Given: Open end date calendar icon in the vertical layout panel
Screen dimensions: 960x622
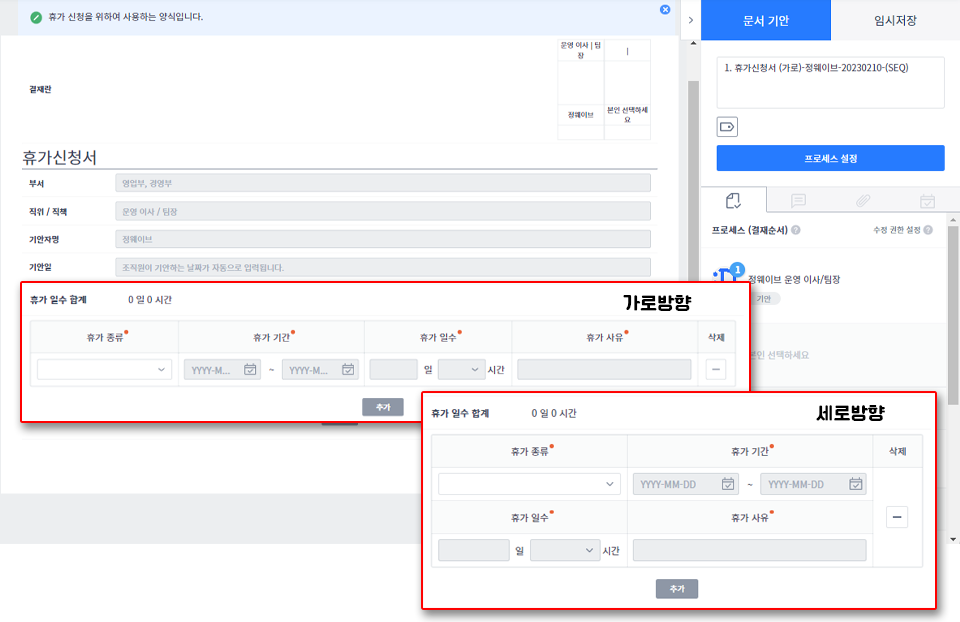Looking at the screenshot, I should coord(855,484).
